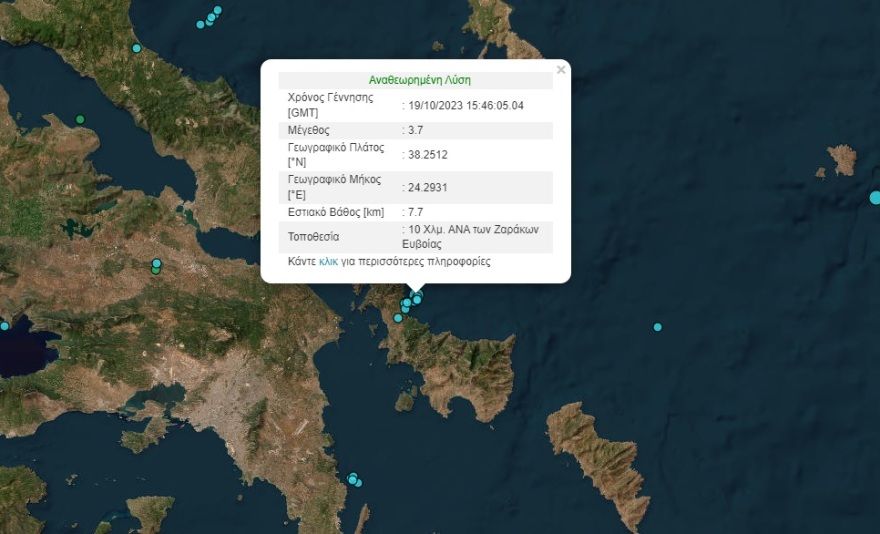Click the single cyan marker below the top-left cluster
The height and width of the screenshot is (534, 880).
[x=137, y=48]
